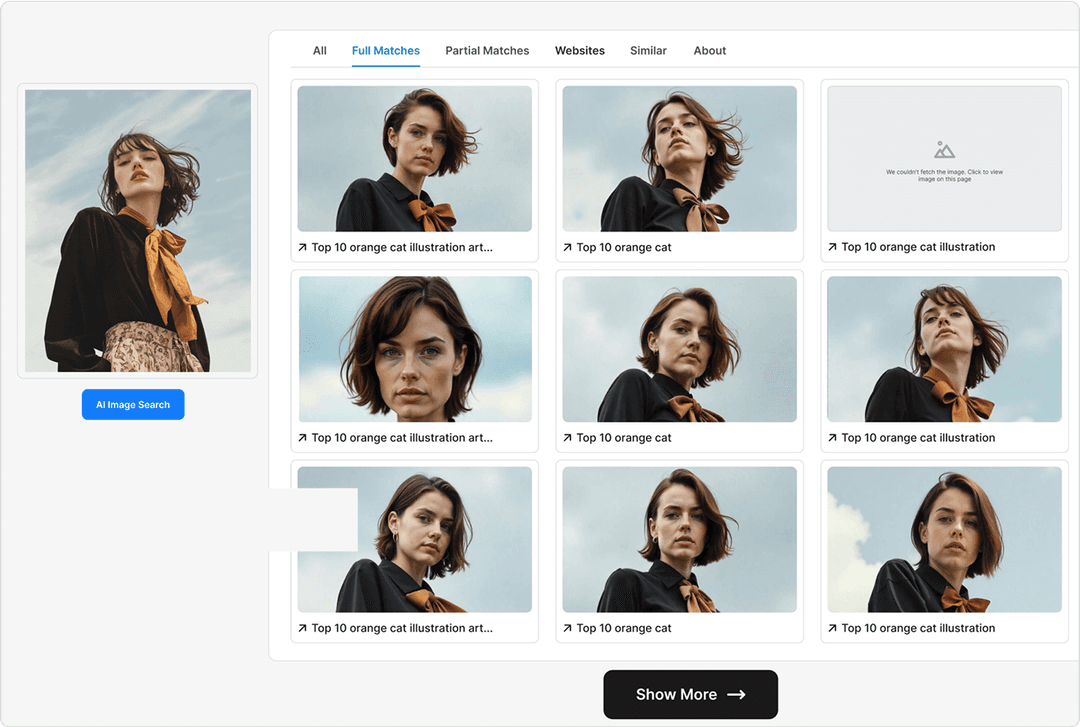Open the bottom-row thumbnail above "Top 10 orange cat"
The height and width of the screenshot is (727, 1080).
click(680, 540)
